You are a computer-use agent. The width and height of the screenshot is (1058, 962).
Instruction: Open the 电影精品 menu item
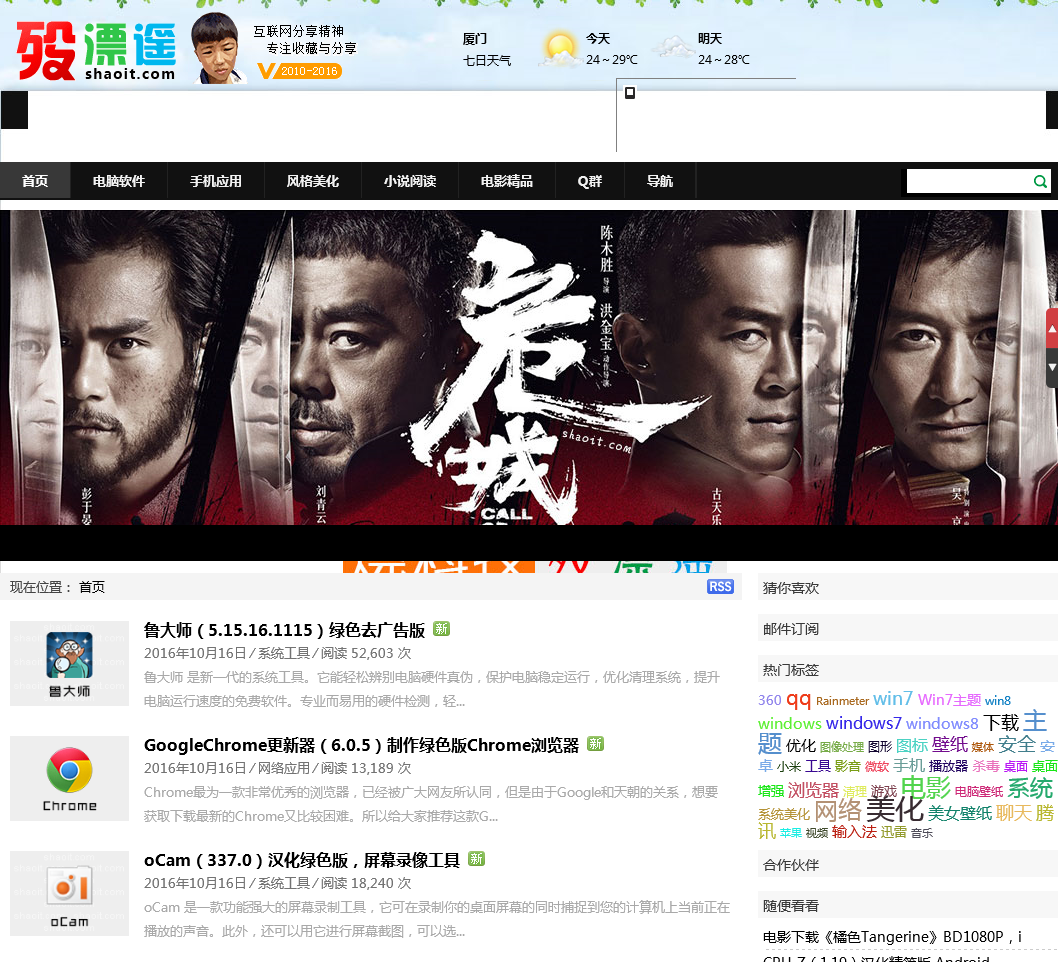click(507, 181)
